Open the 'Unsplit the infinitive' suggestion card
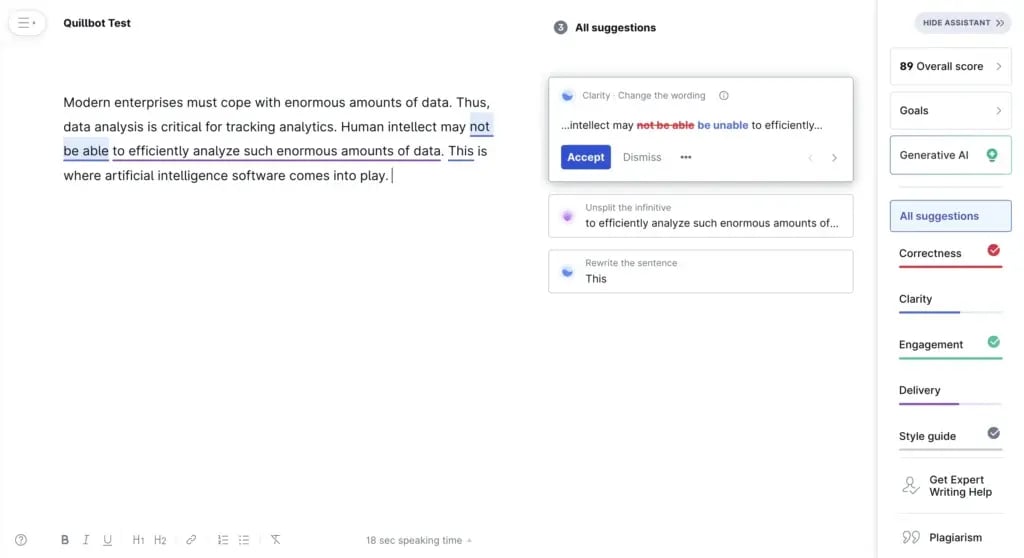 (x=700, y=216)
